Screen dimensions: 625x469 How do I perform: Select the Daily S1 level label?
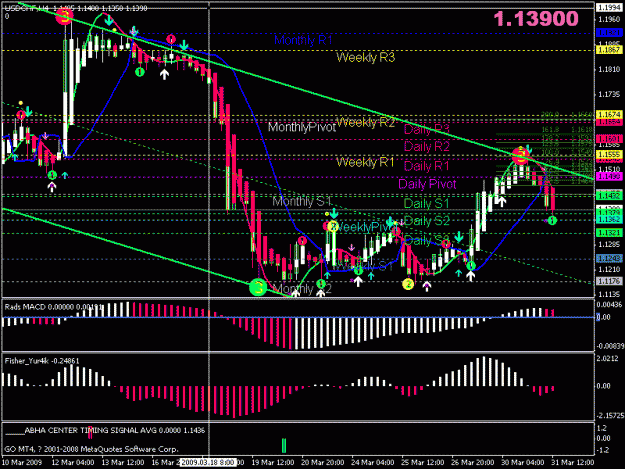coord(426,204)
